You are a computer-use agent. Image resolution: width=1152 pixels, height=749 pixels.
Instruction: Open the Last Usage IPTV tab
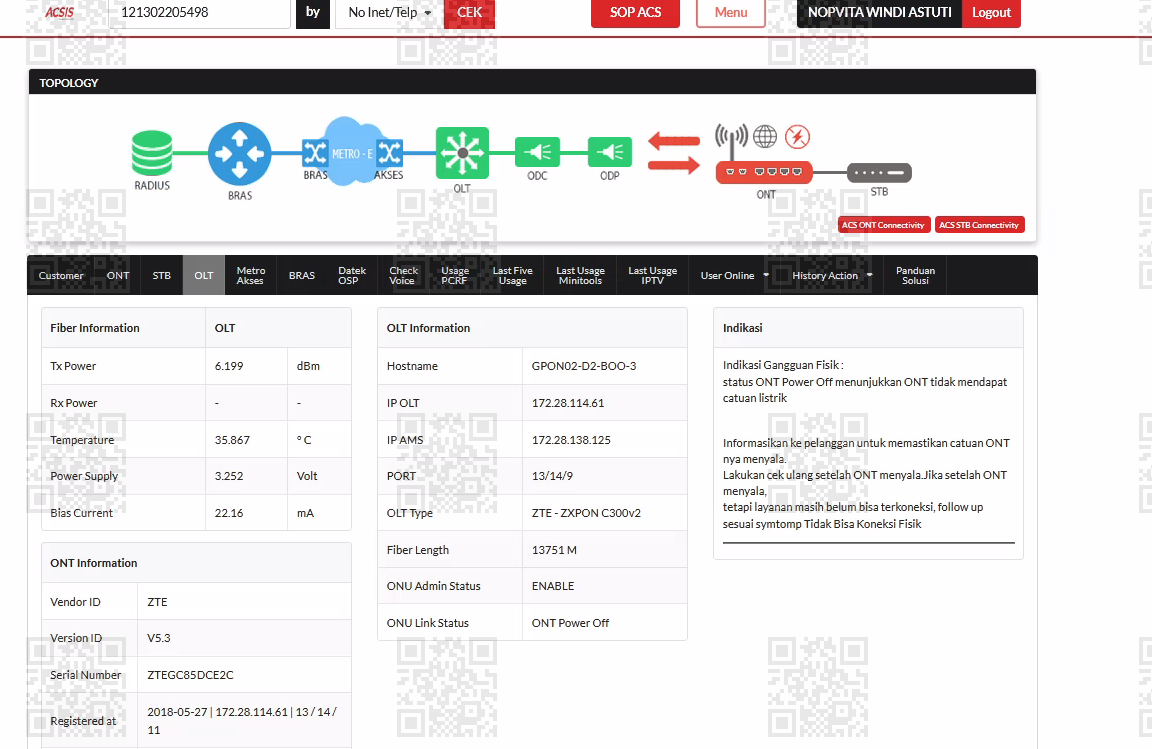[652, 276]
